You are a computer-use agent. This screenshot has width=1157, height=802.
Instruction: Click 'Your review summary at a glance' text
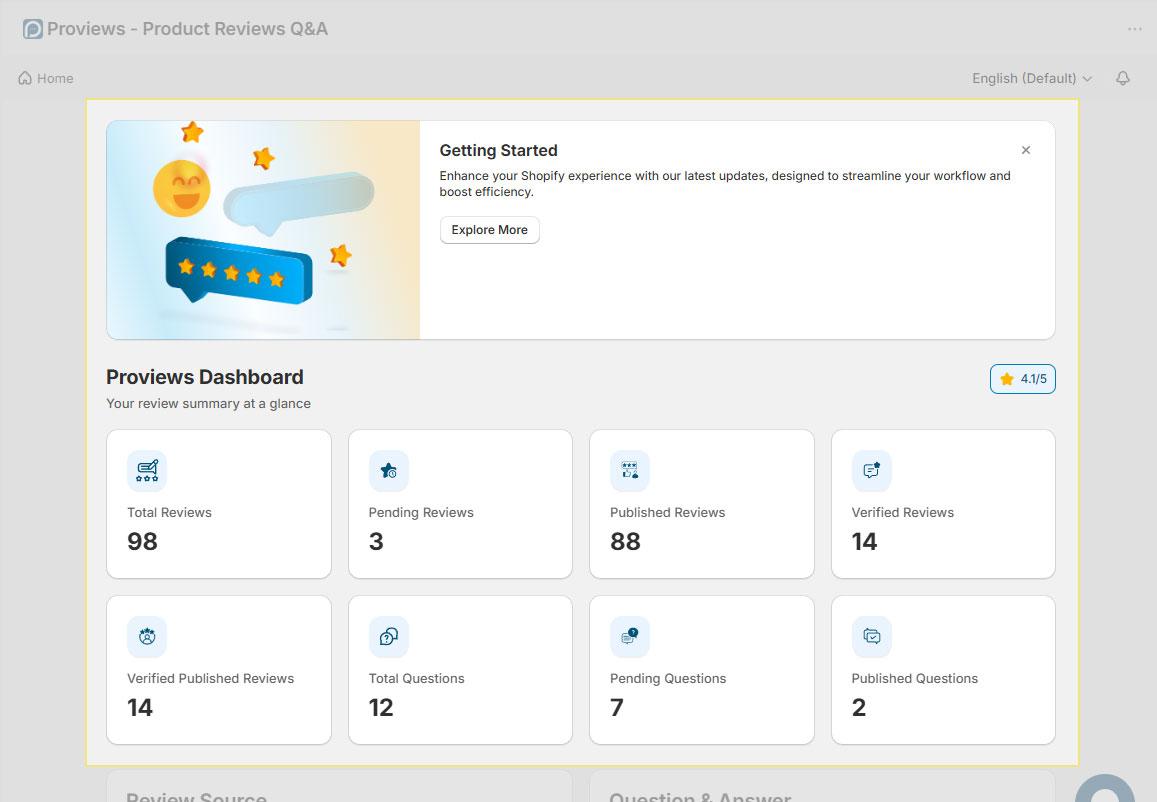point(208,404)
